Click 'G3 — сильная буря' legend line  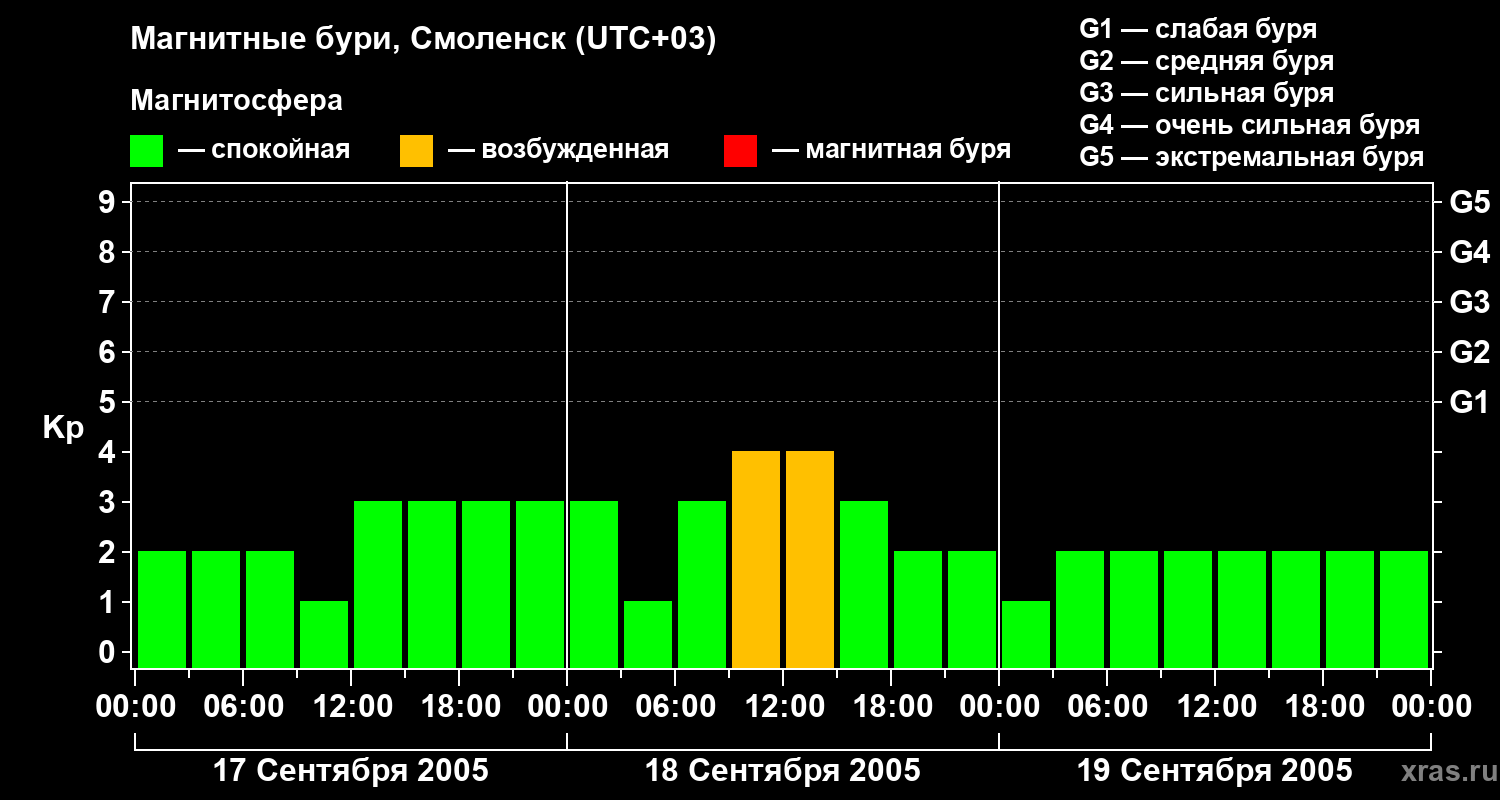pos(1206,93)
